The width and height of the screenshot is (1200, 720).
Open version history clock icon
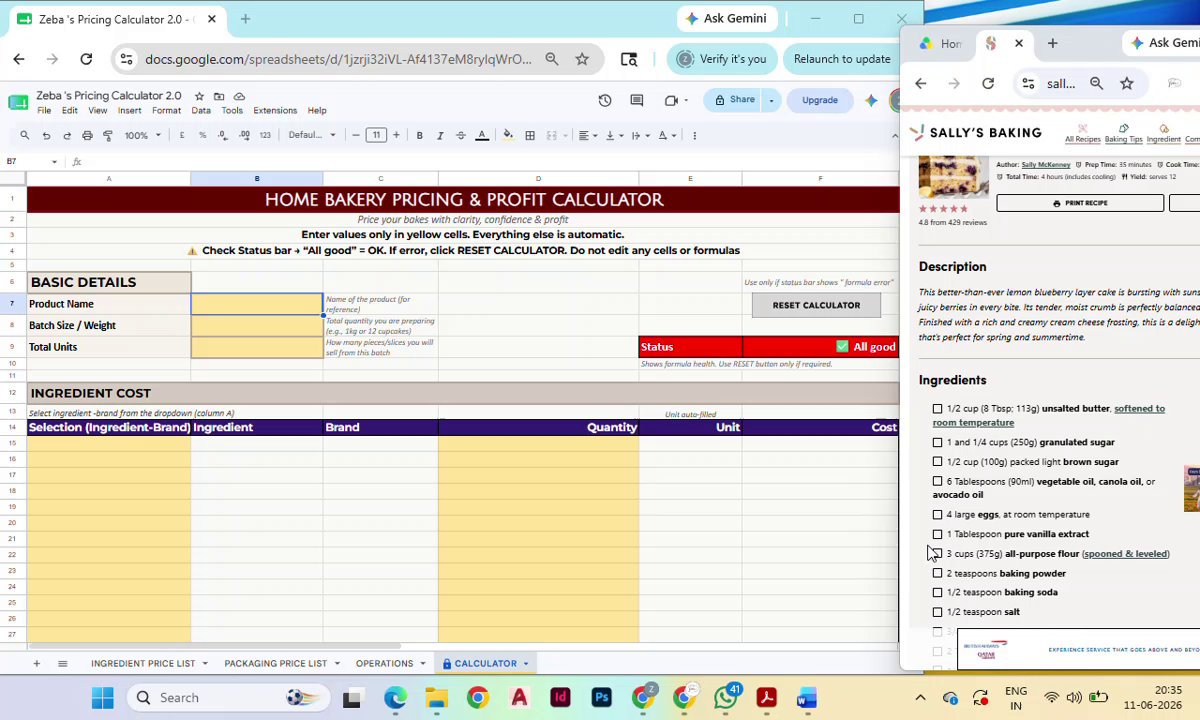coord(605,100)
